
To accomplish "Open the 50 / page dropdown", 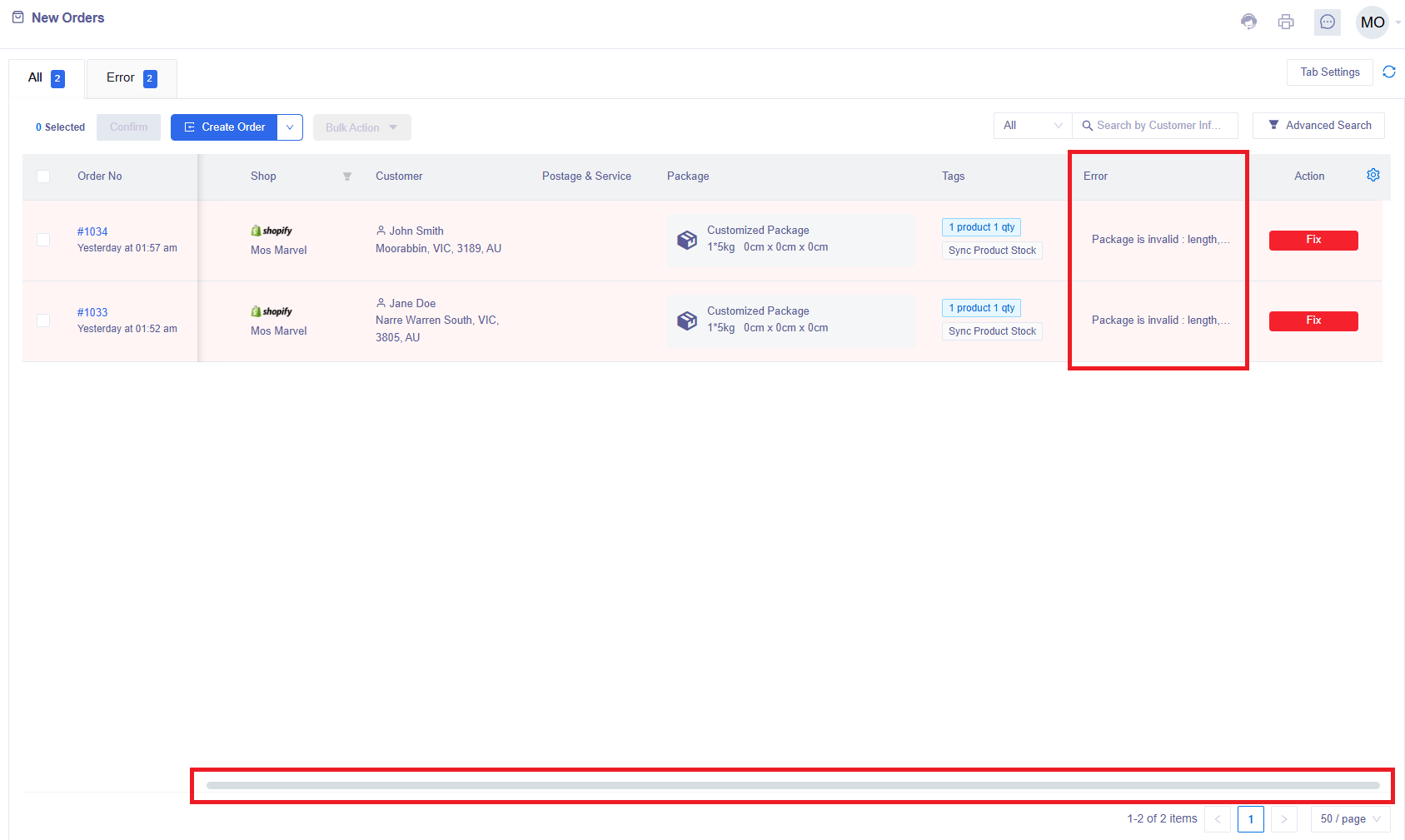I will point(1350,819).
